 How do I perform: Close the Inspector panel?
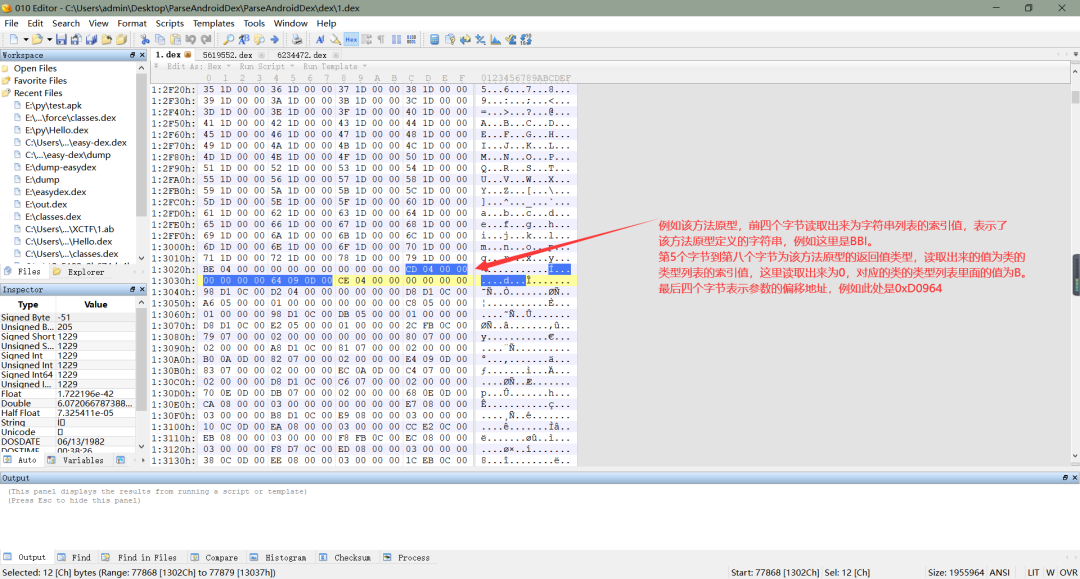(143, 290)
